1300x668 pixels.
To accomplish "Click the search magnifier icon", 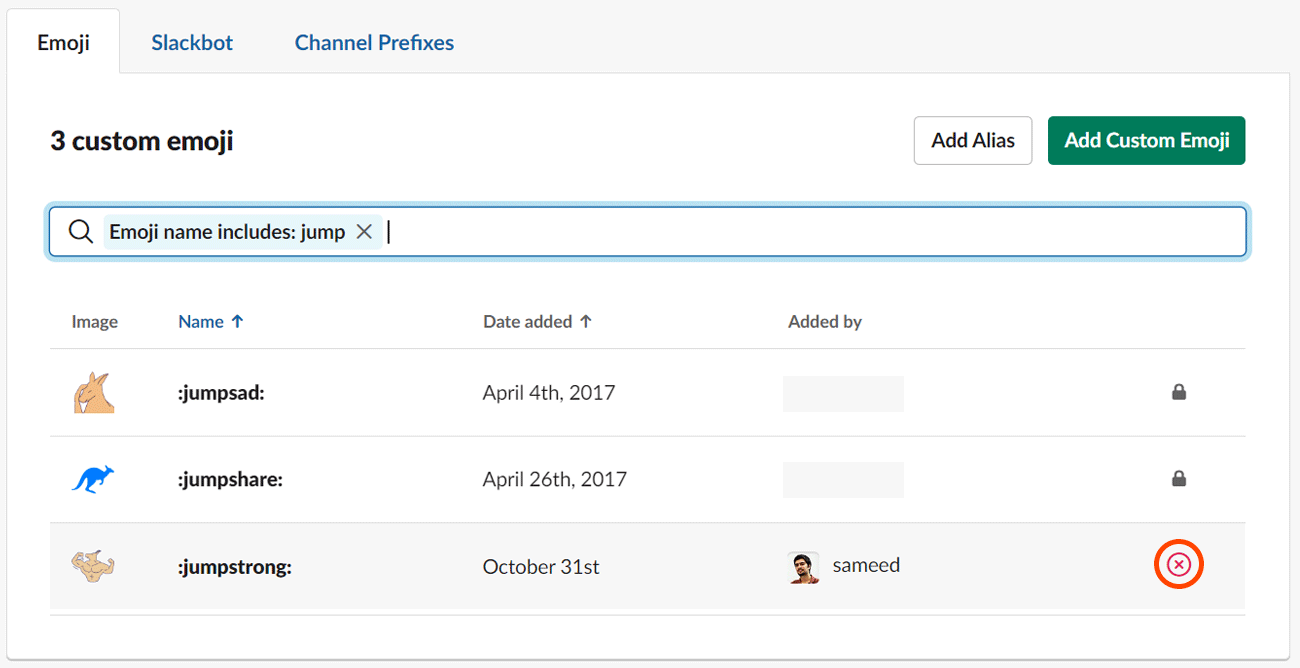I will [x=80, y=231].
